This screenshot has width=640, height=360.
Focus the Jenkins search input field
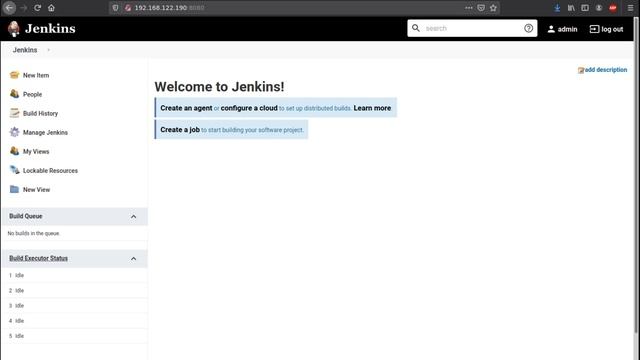tap(472, 28)
